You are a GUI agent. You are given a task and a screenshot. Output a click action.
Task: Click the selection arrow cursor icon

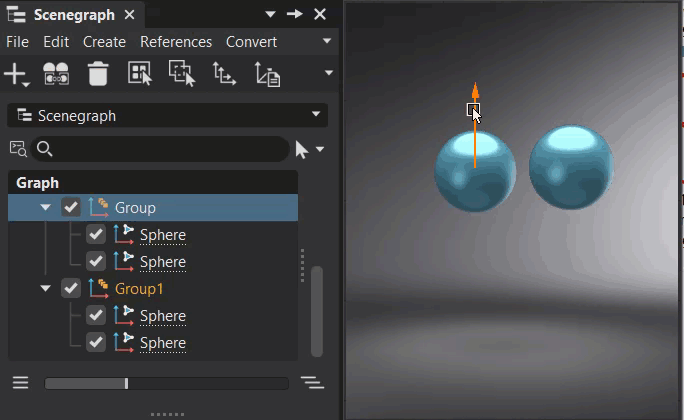(301, 150)
